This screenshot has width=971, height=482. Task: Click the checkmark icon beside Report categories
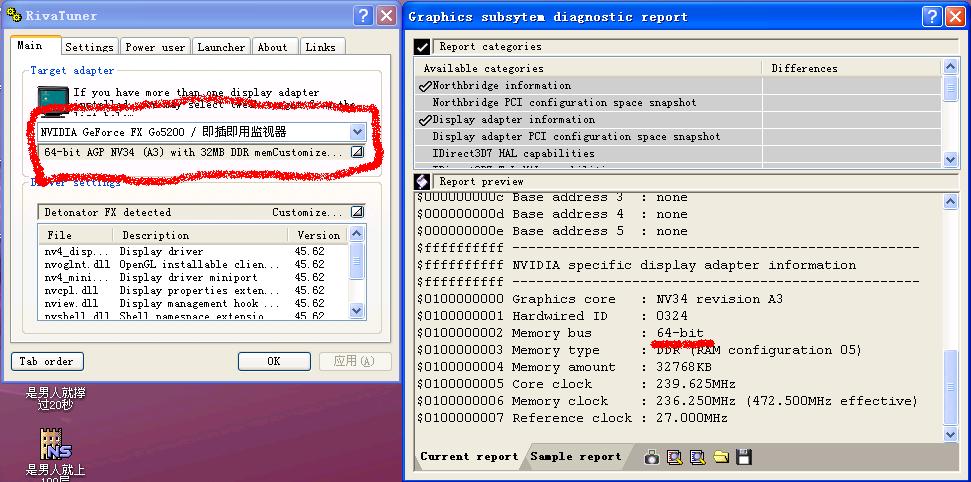click(422, 47)
